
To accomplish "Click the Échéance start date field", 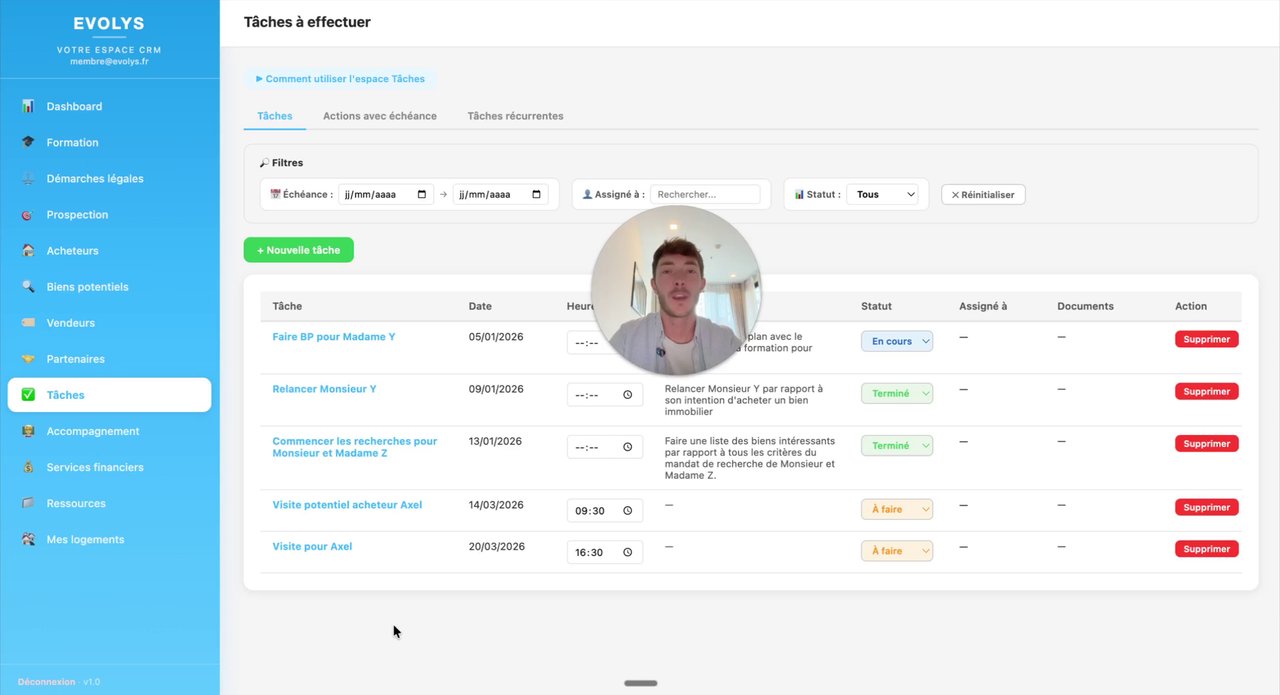I will point(386,194).
